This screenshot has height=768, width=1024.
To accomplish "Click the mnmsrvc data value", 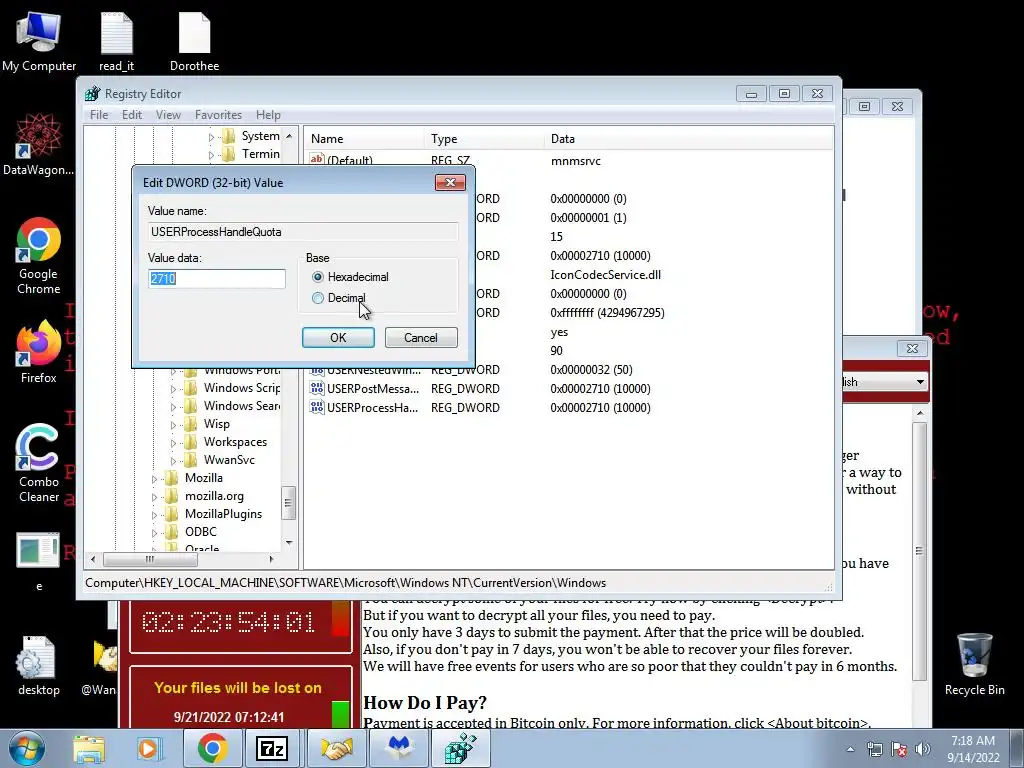I will pyautogui.click(x=575, y=161).
